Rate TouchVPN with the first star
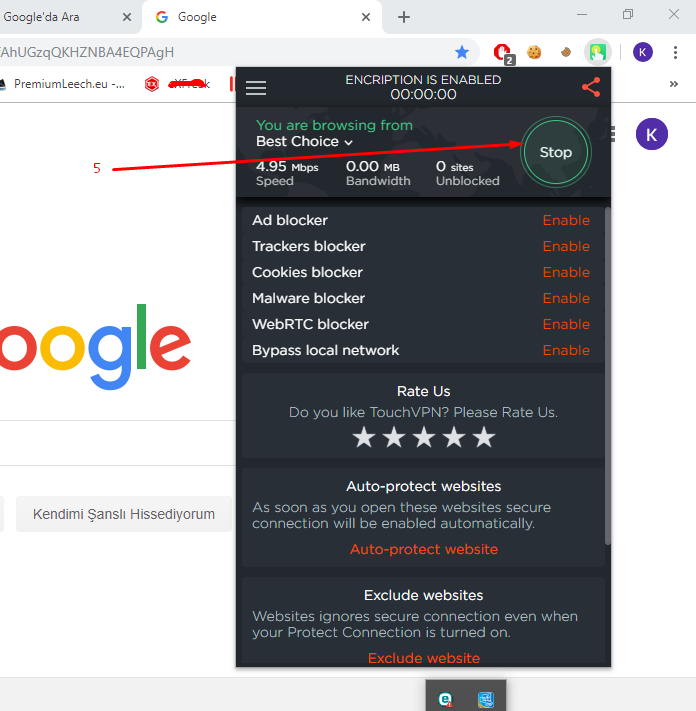This screenshot has width=696, height=711. click(364, 437)
